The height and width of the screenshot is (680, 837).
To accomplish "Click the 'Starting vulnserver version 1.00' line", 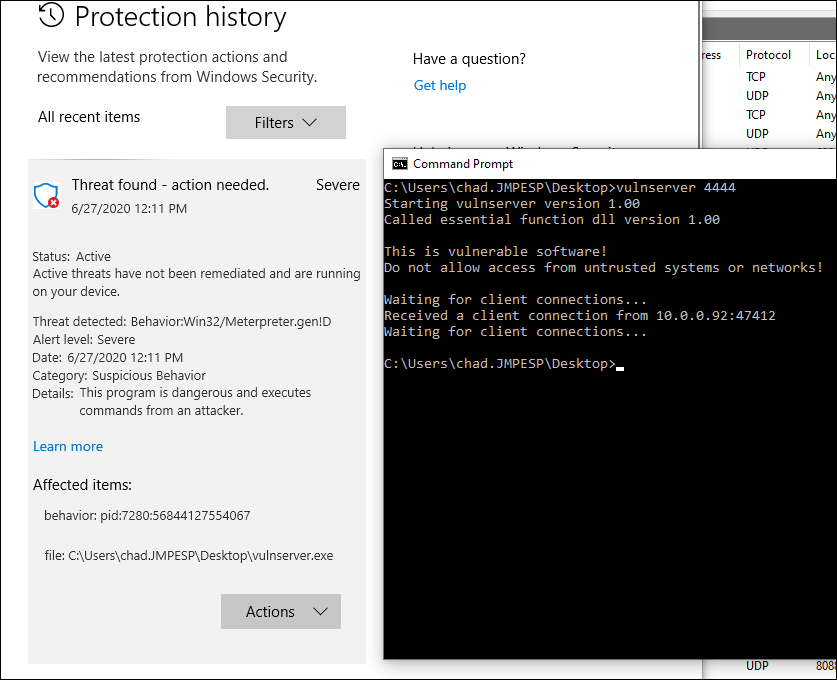I will 512,203.
